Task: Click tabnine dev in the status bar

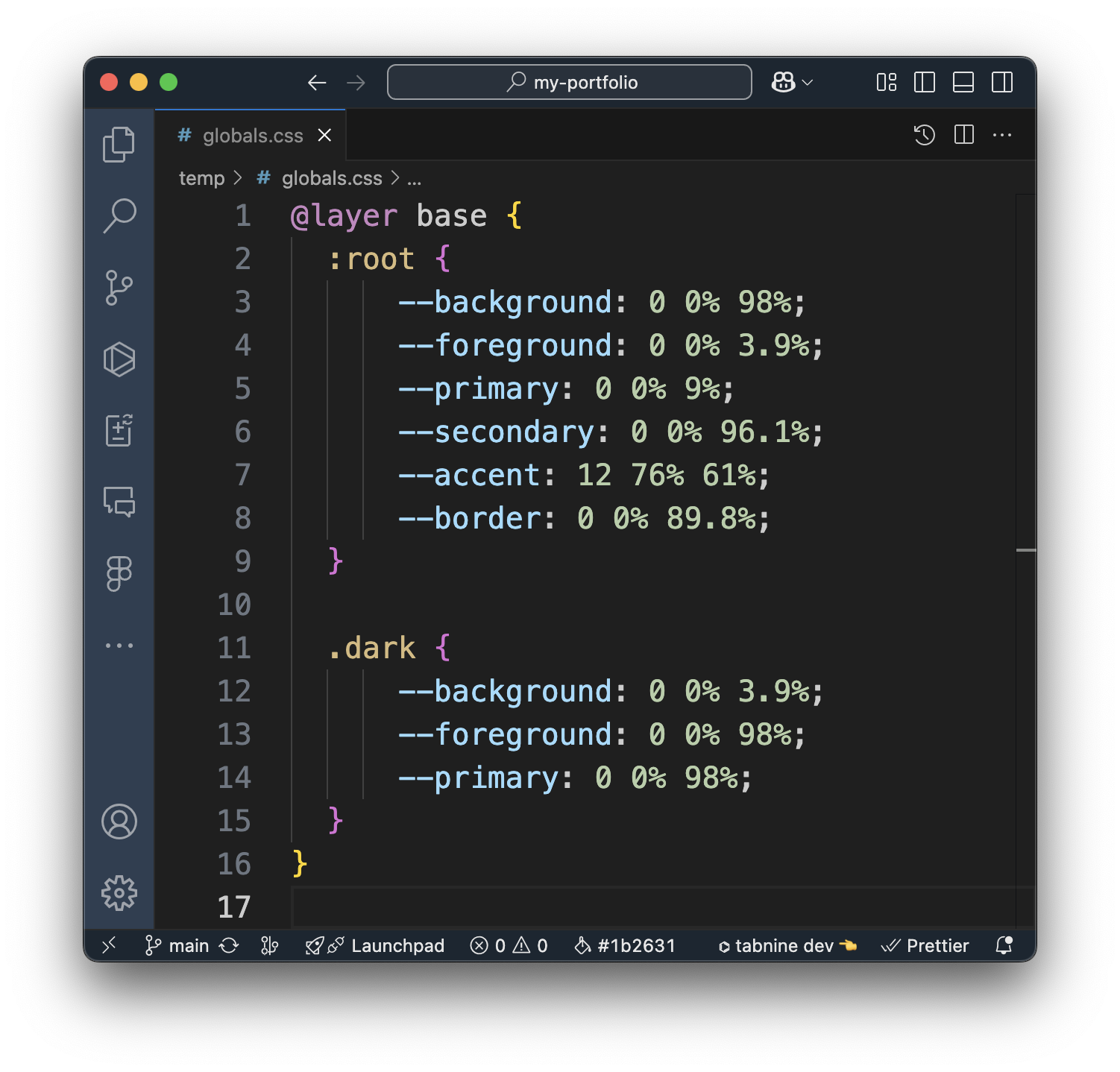Action: point(788,945)
